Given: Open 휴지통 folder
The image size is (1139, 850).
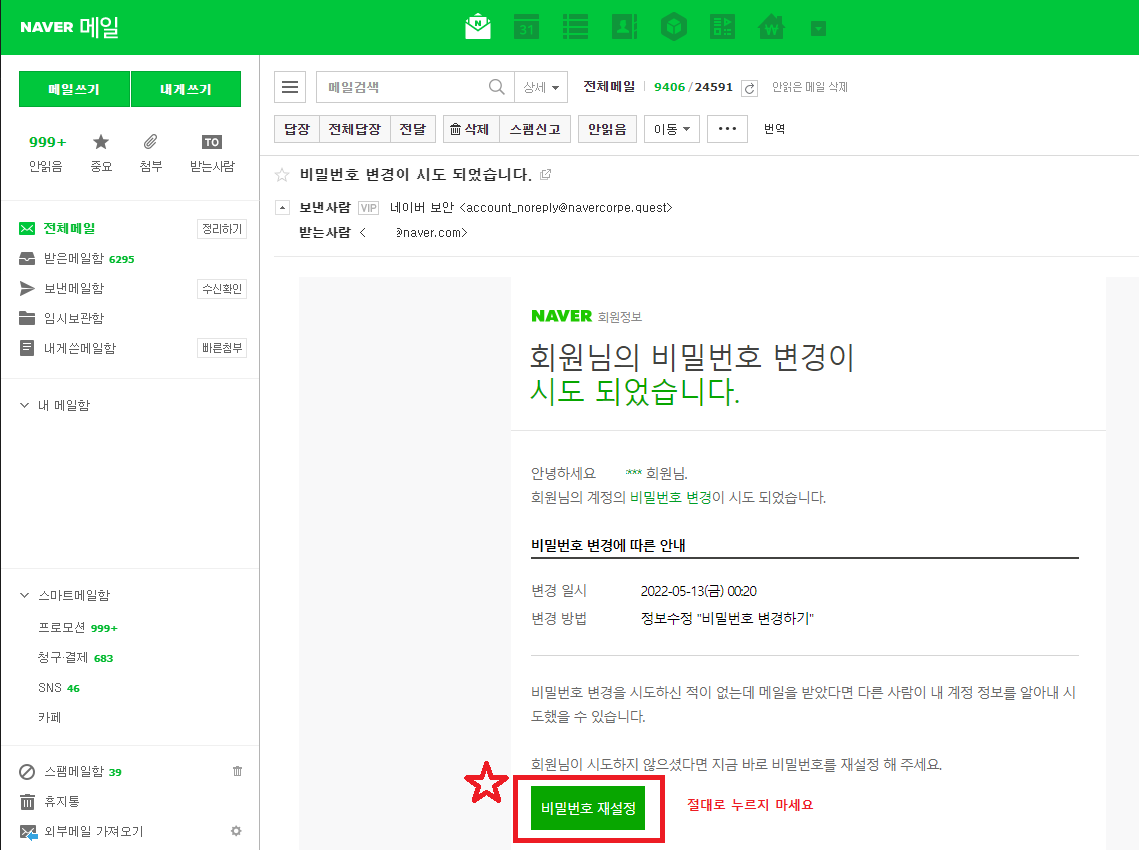Looking at the screenshot, I should coord(62,801).
